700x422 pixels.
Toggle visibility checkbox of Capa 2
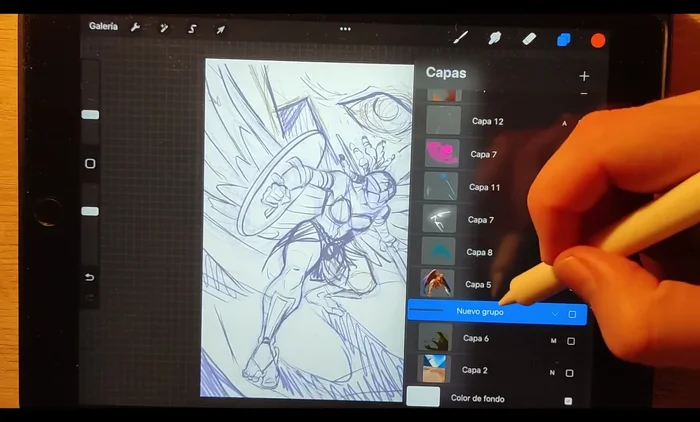click(x=570, y=373)
